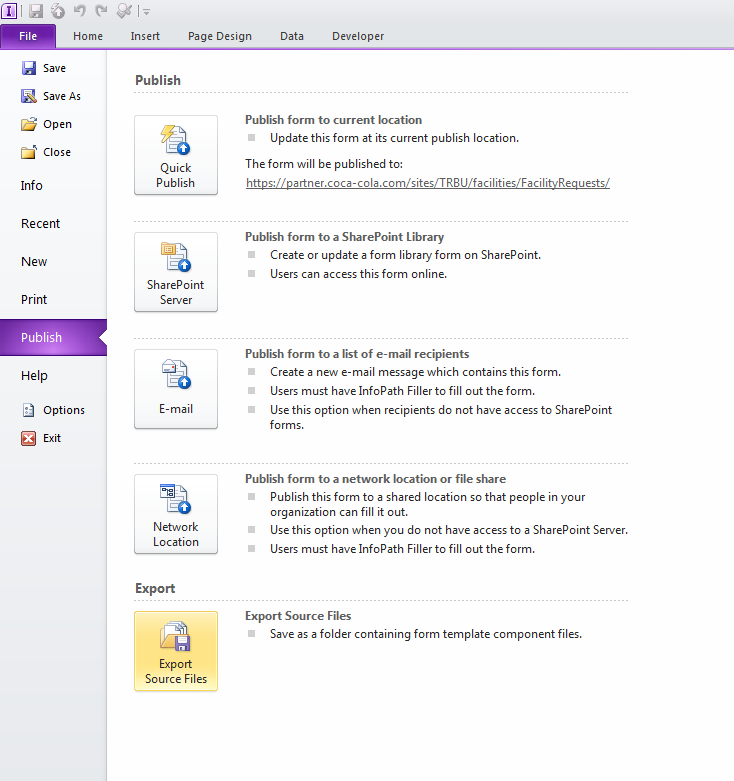The width and height of the screenshot is (734, 781).
Task: Choose Save As in the File sidebar
Action: coord(51,96)
